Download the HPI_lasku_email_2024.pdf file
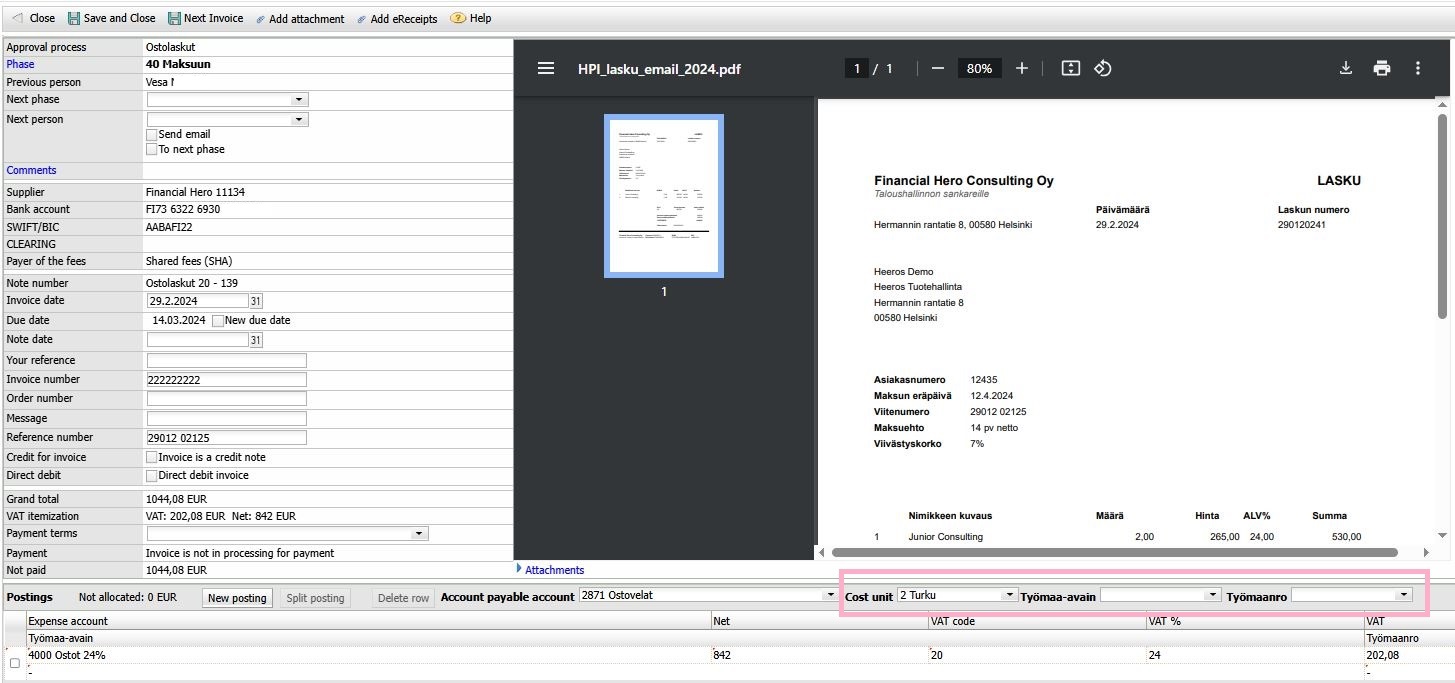The width and height of the screenshot is (1455, 683). click(1346, 68)
